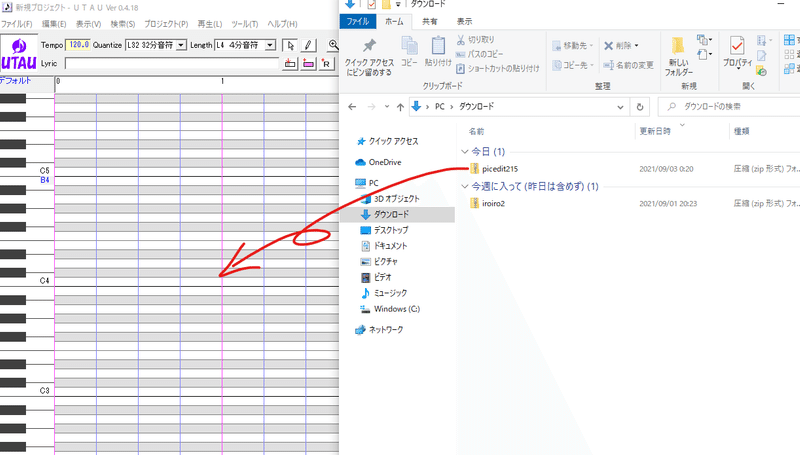Open UTAU ヘルプ(H) menu
Image resolution: width=800 pixels, height=455 pixels.
pos(282,24)
